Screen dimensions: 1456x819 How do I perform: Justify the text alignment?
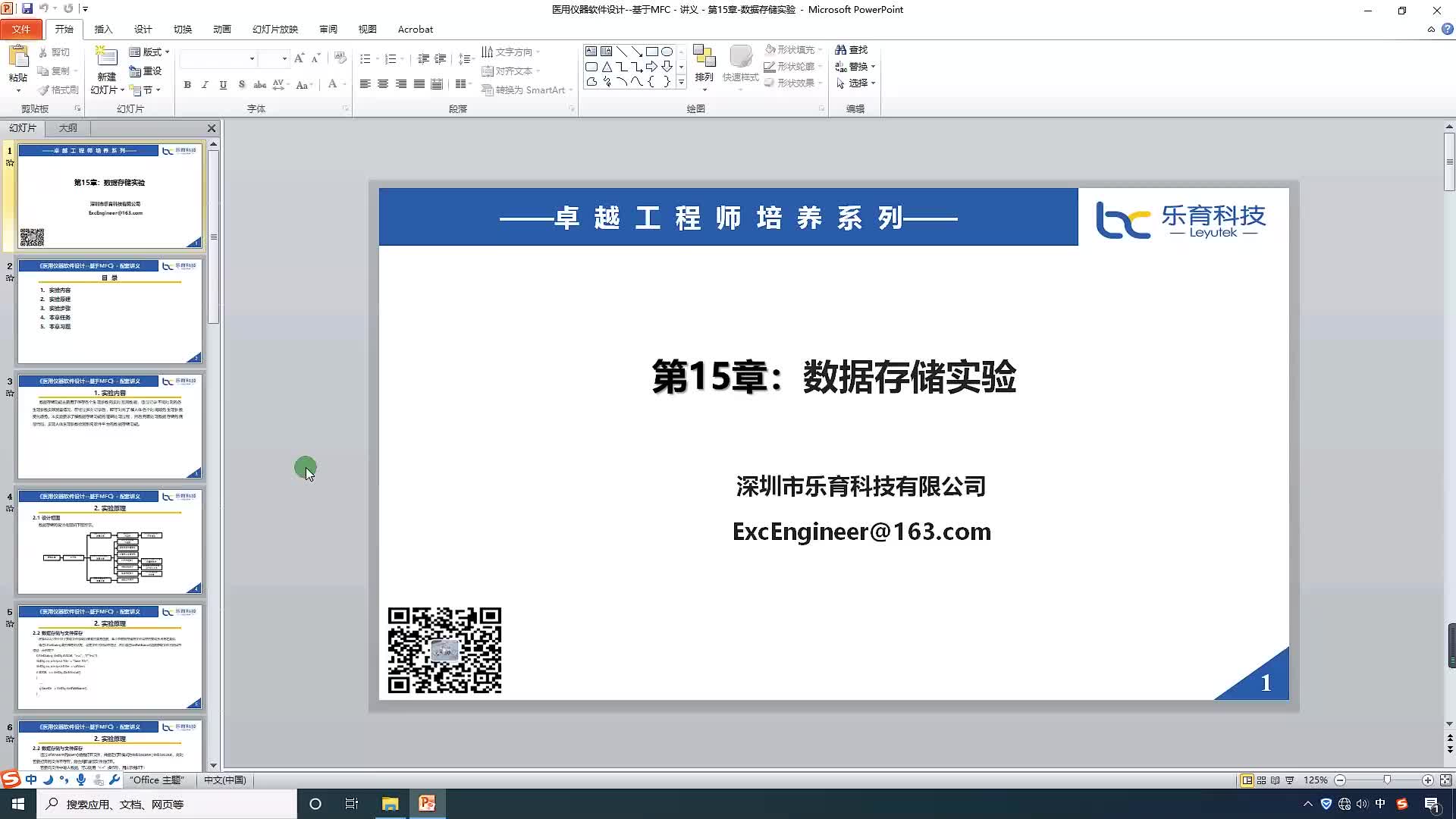[419, 84]
